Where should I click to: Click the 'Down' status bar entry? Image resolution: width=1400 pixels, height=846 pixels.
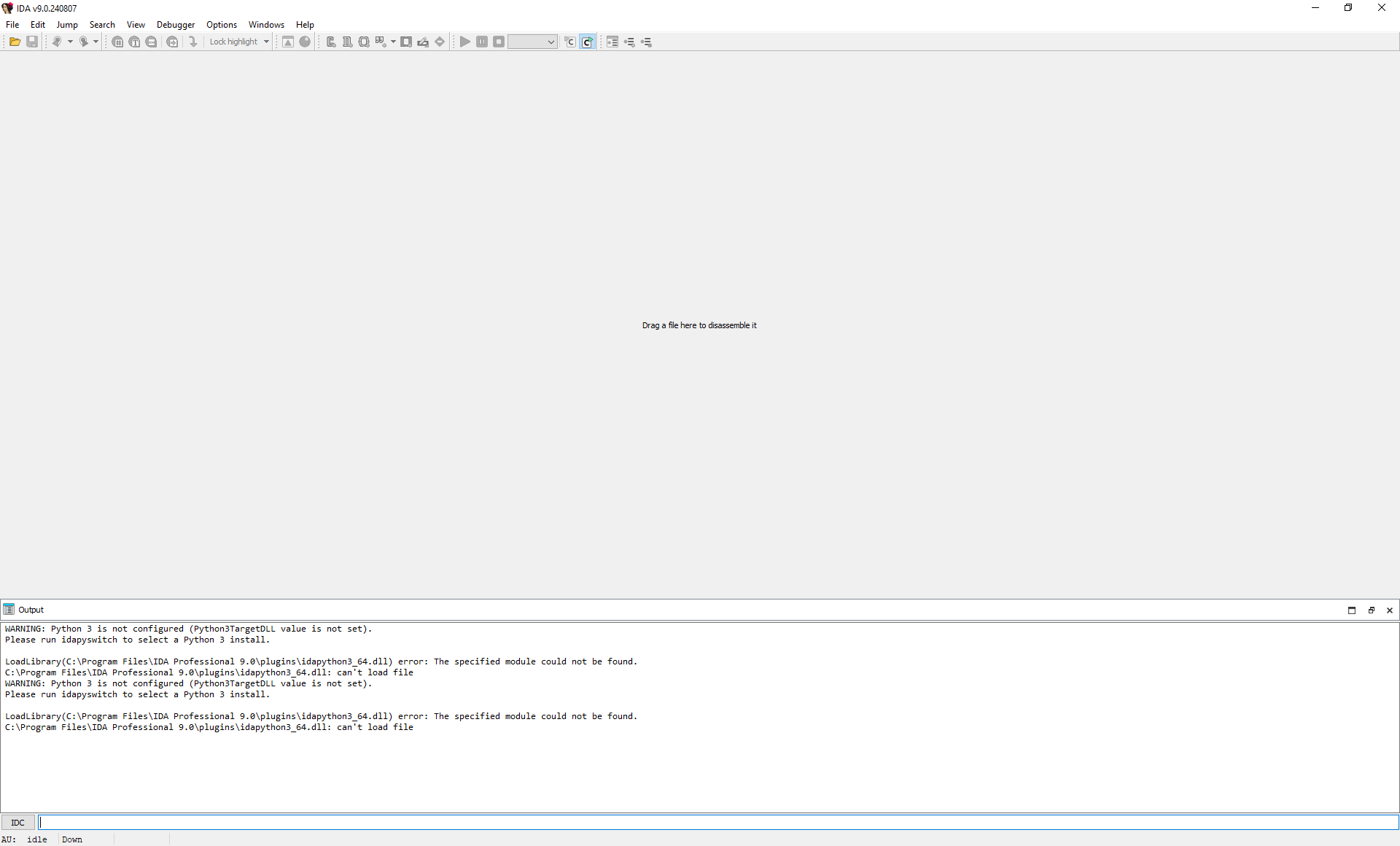(72, 839)
